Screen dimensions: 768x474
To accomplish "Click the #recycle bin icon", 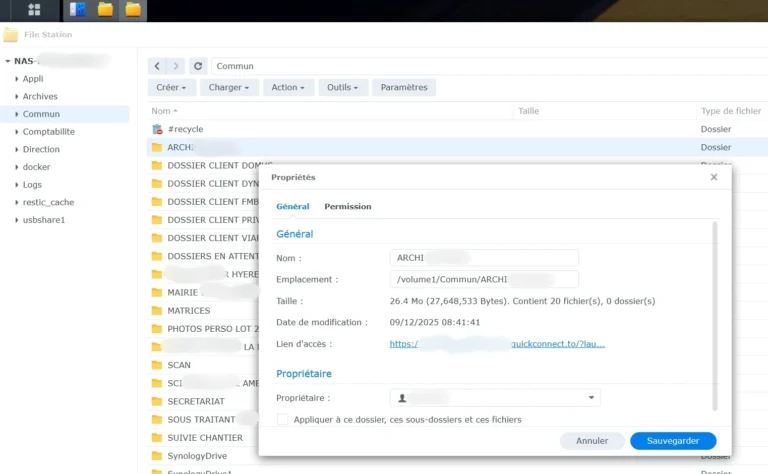I will tap(157, 129).
